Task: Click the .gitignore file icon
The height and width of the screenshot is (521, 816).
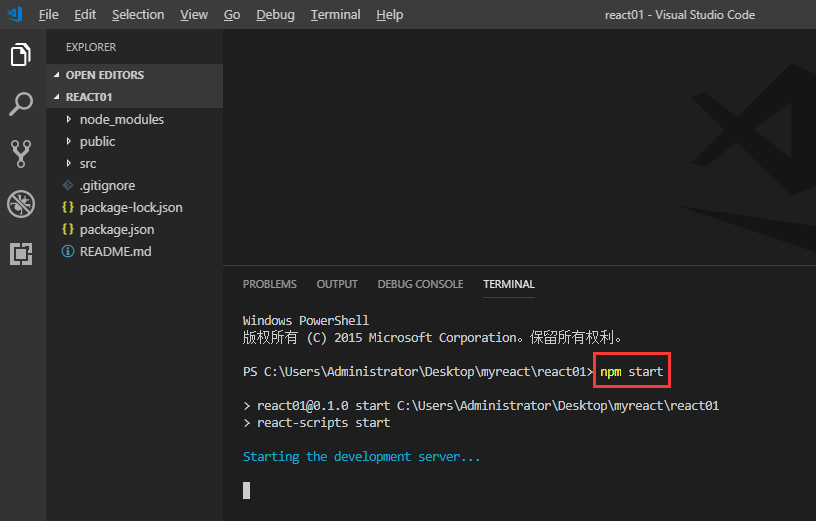Action: [x=68, y=185]
